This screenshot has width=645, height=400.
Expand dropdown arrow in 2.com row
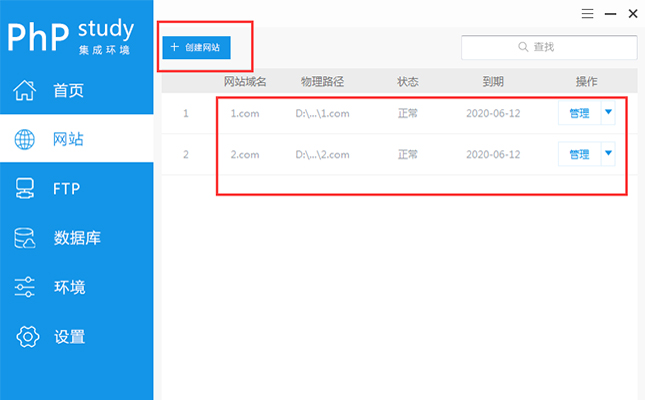(x=608, y=153)
